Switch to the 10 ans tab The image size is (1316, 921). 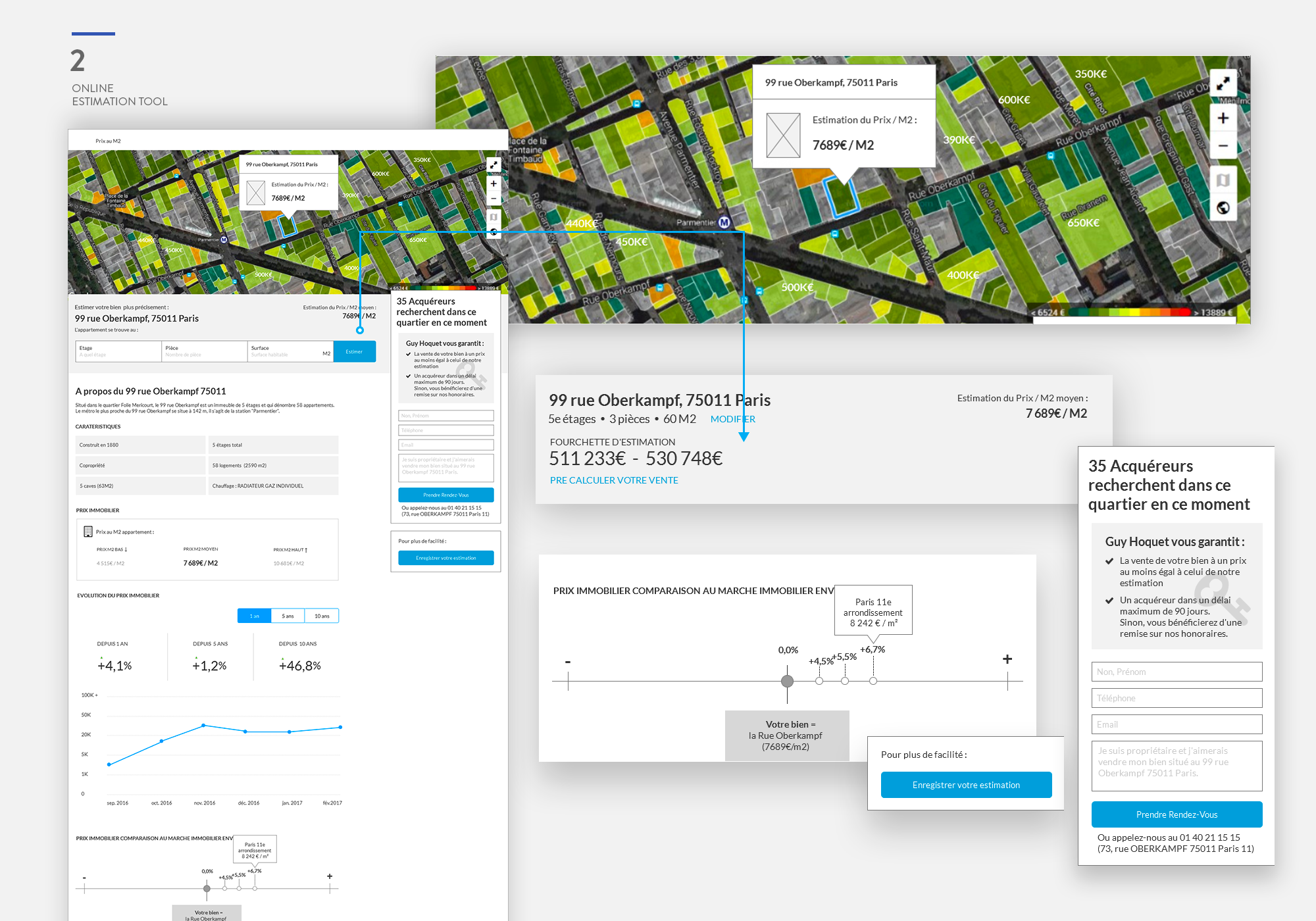(322, 615)
